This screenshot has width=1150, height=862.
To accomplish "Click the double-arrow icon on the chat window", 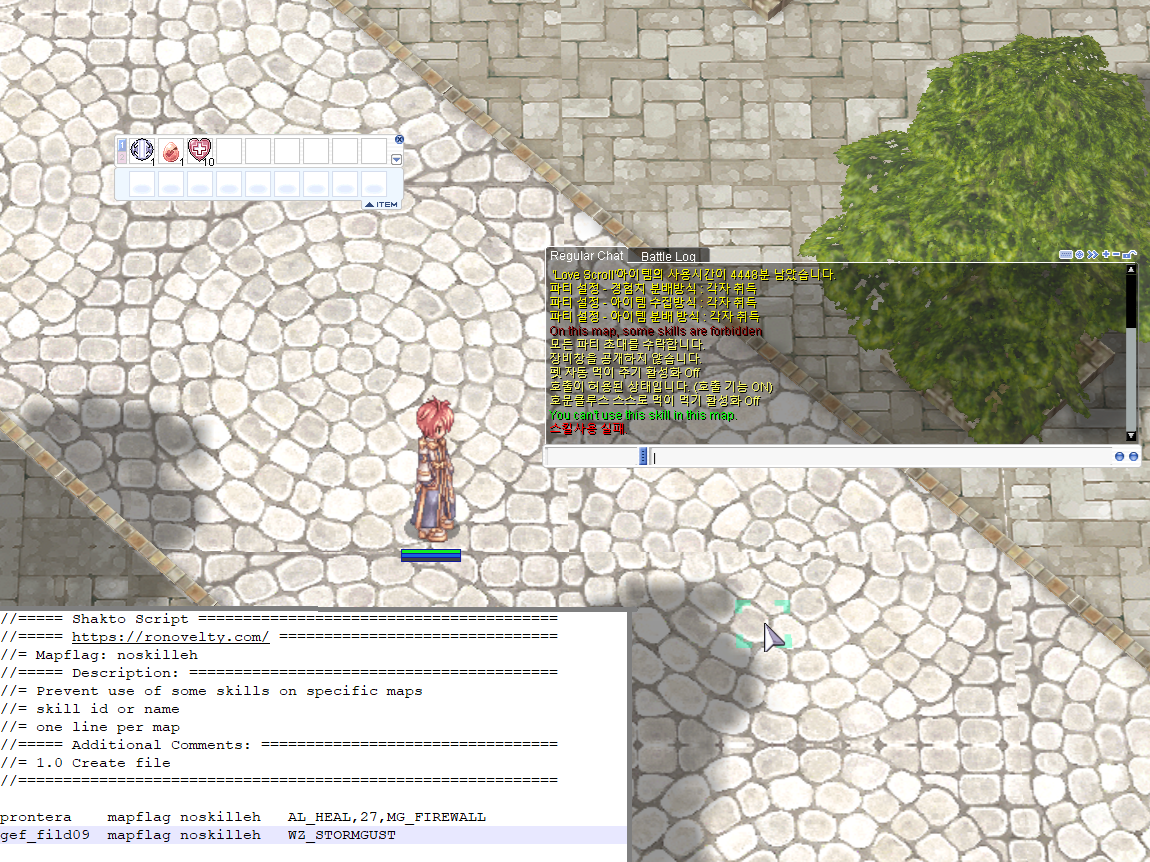I will pos(1092,254).
